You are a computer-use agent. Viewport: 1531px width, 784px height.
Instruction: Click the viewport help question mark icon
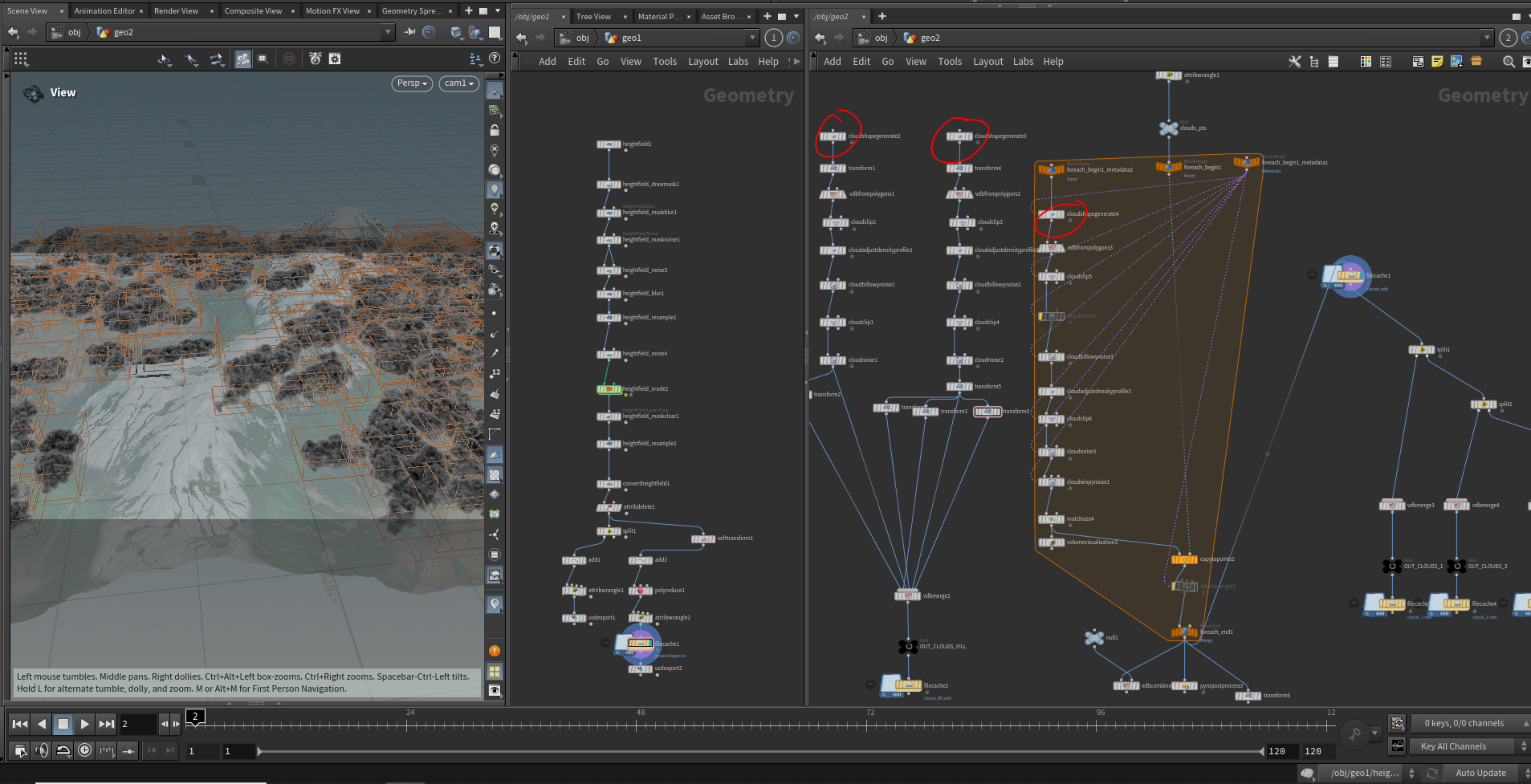click(x=495, y=59)
